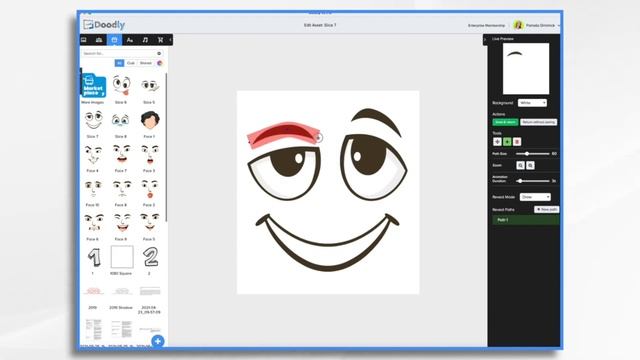Open the Marketplace More Images folder

pyautogui.click(x=93, y=86)
